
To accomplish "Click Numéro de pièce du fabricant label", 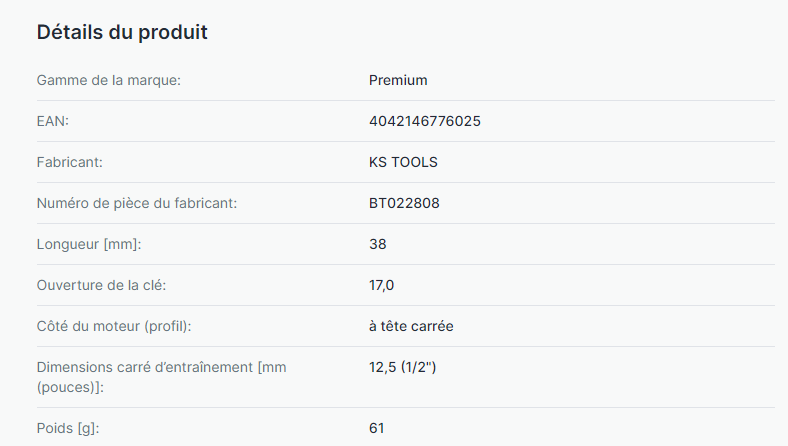I will (137, 203).
